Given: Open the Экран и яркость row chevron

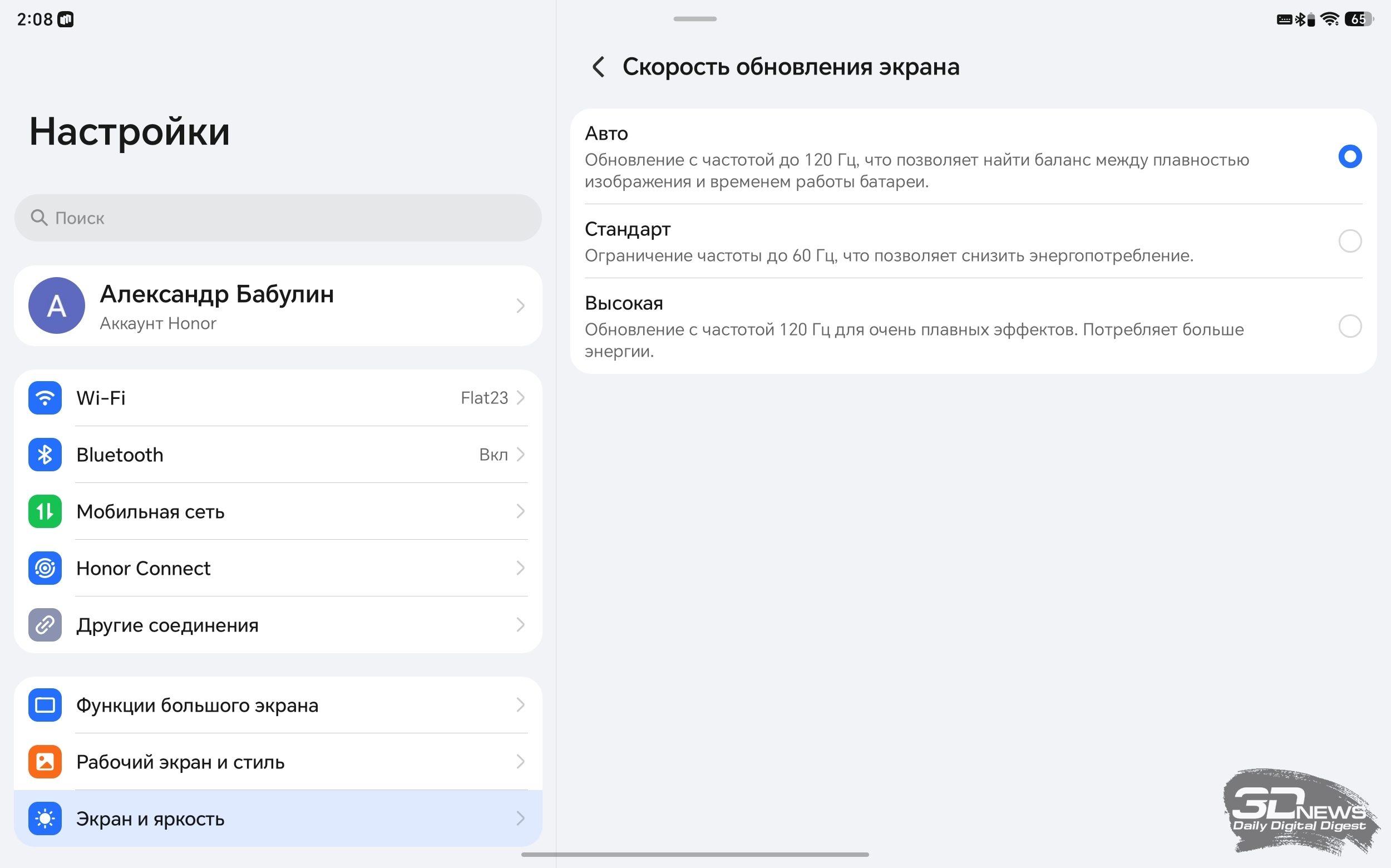Looking at the screenshot, I should pyautogui.click(x=520, y=818).
